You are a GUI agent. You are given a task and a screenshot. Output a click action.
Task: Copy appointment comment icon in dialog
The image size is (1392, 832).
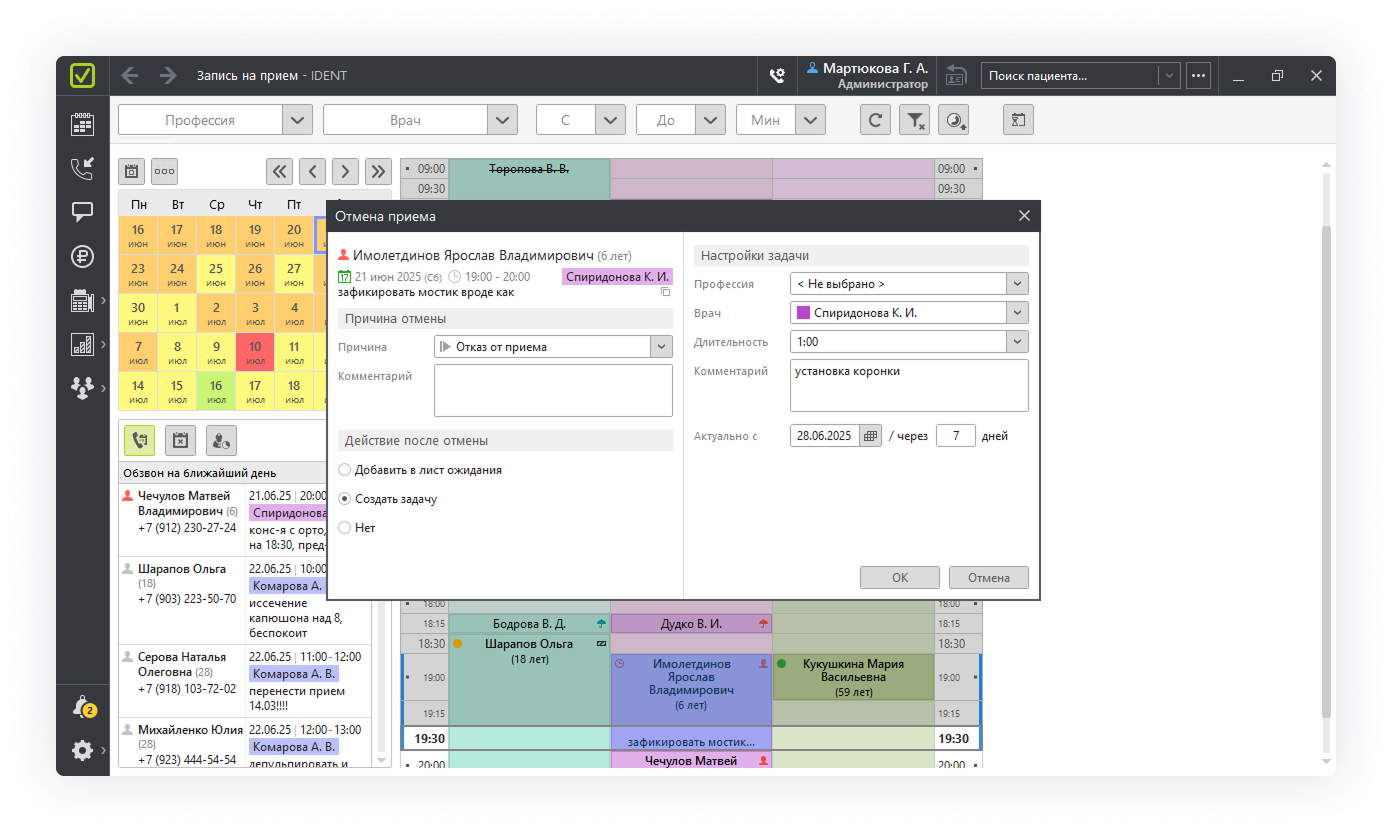click(x=666, y=292)
